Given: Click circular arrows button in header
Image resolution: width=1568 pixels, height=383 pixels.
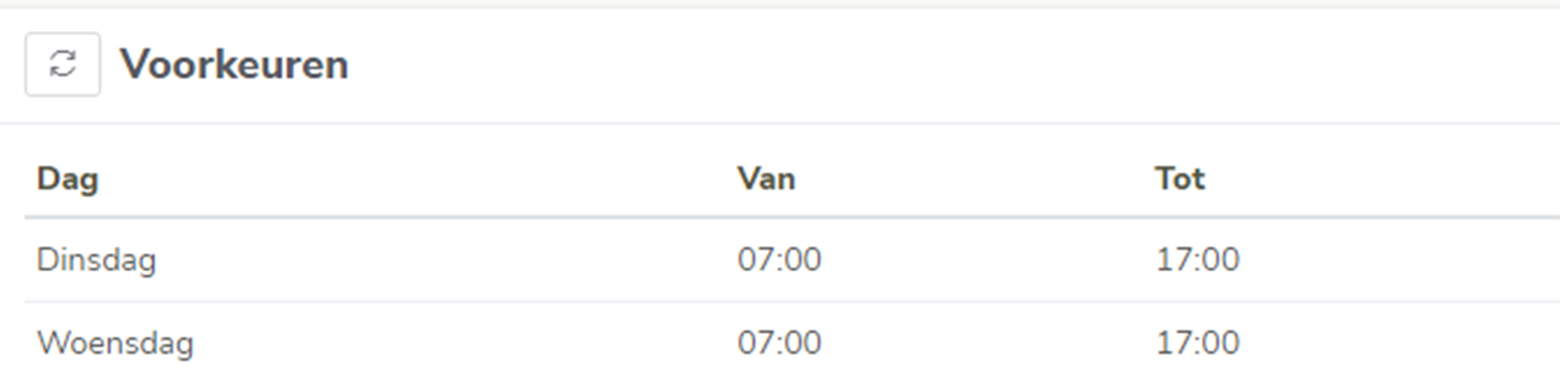Looking at the screenshot, I should click(63, 64).
